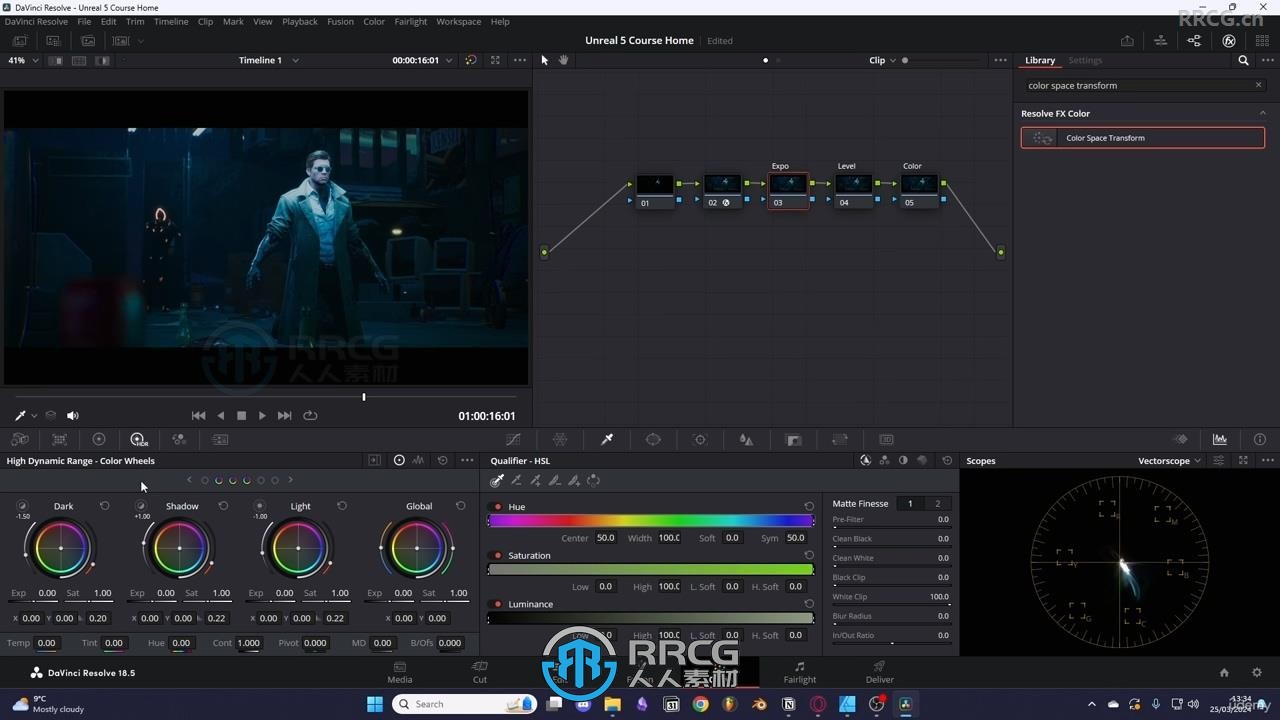Screen dimensions: 1280x720
Task: Select the Color Space Transform effect
Action: tap(1143, 138)
